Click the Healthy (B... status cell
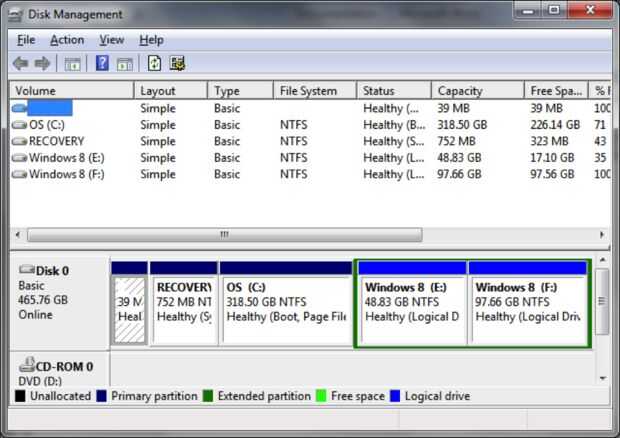620x438 pixels. pyautogui.click(x=394, y=125)
